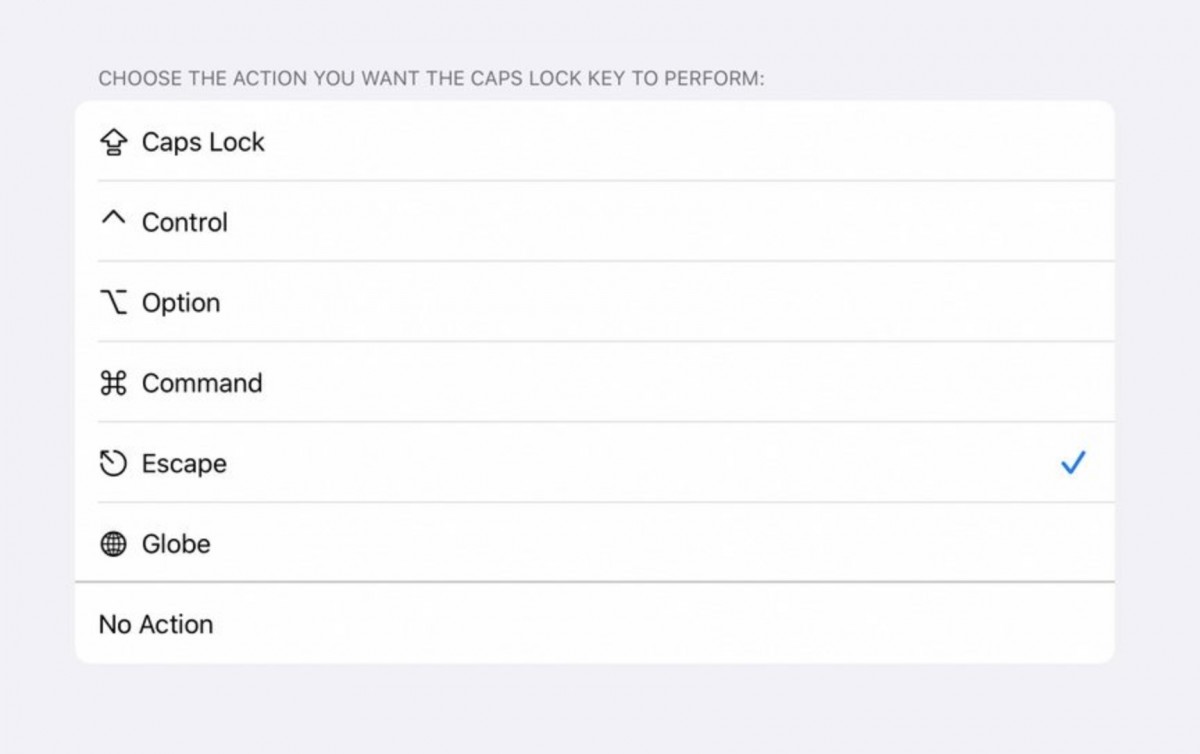
Task: Click the Caps Lock arrow icon
Action: pos(114,143)
